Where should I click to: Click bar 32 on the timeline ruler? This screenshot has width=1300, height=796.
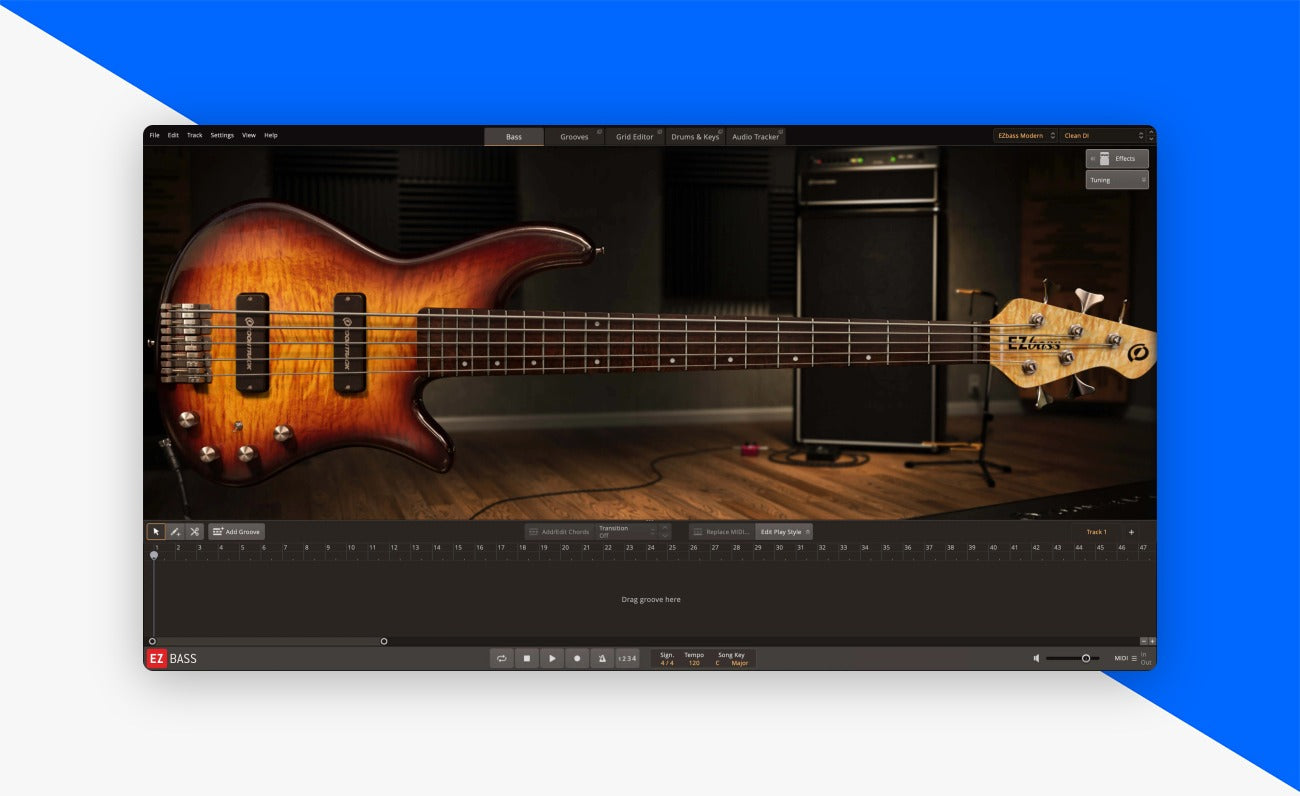[822, 548]
